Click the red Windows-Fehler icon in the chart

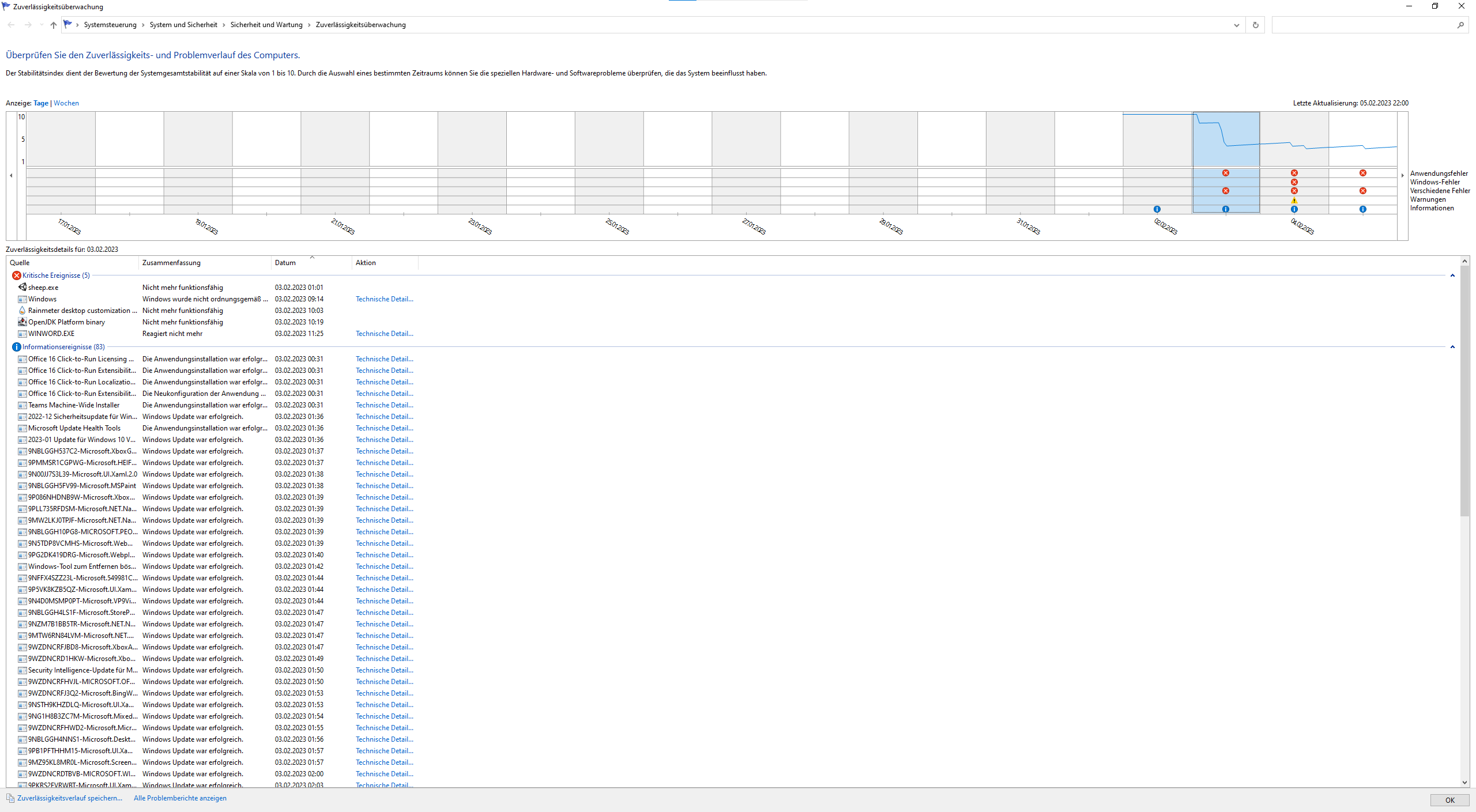(1294, 182)
